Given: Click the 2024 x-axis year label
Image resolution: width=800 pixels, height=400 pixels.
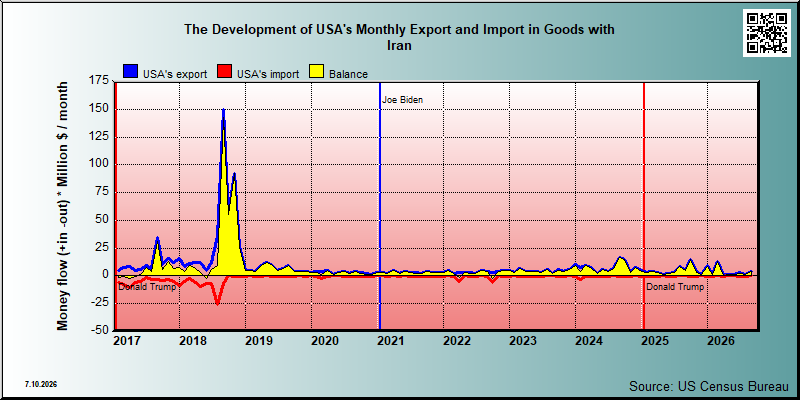Looking at the screenshot, I should (589, 340).
